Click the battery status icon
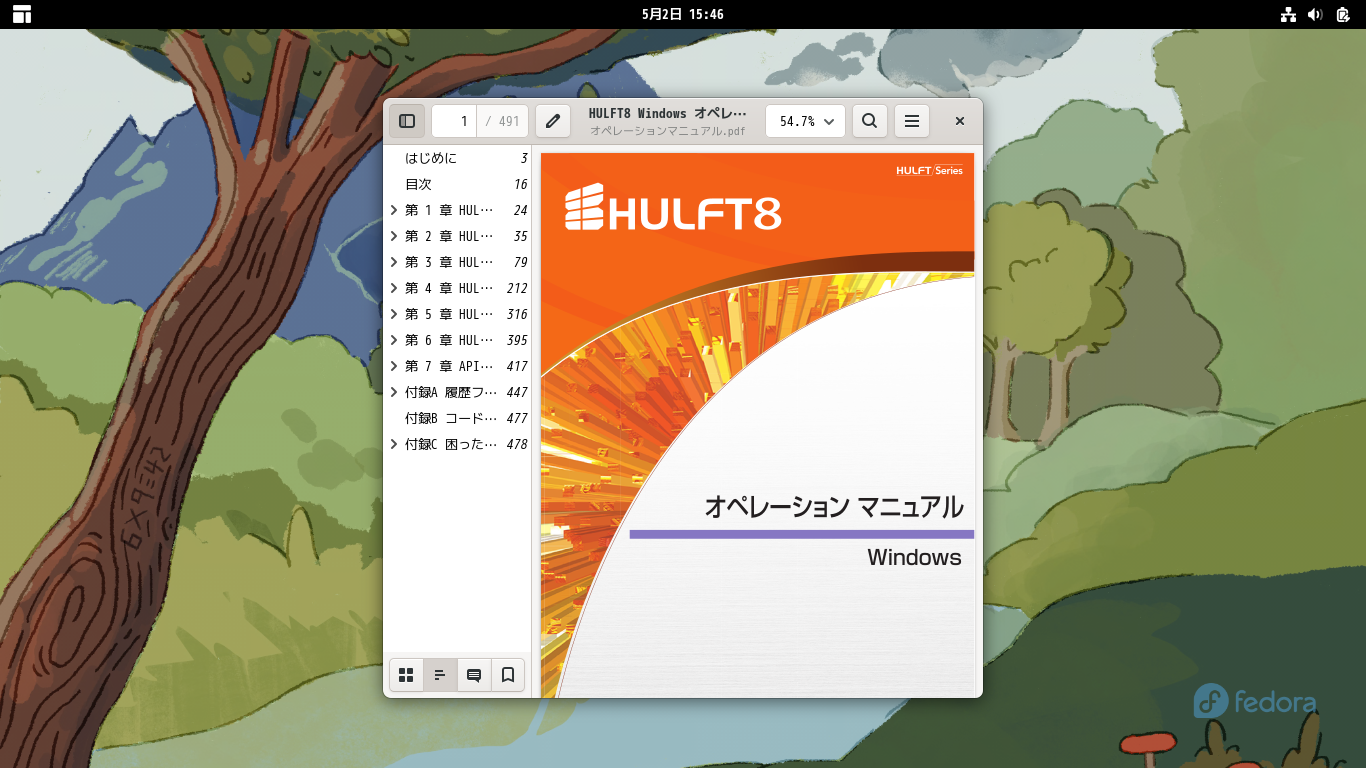1366x768 pixels. click(1343, 14)
